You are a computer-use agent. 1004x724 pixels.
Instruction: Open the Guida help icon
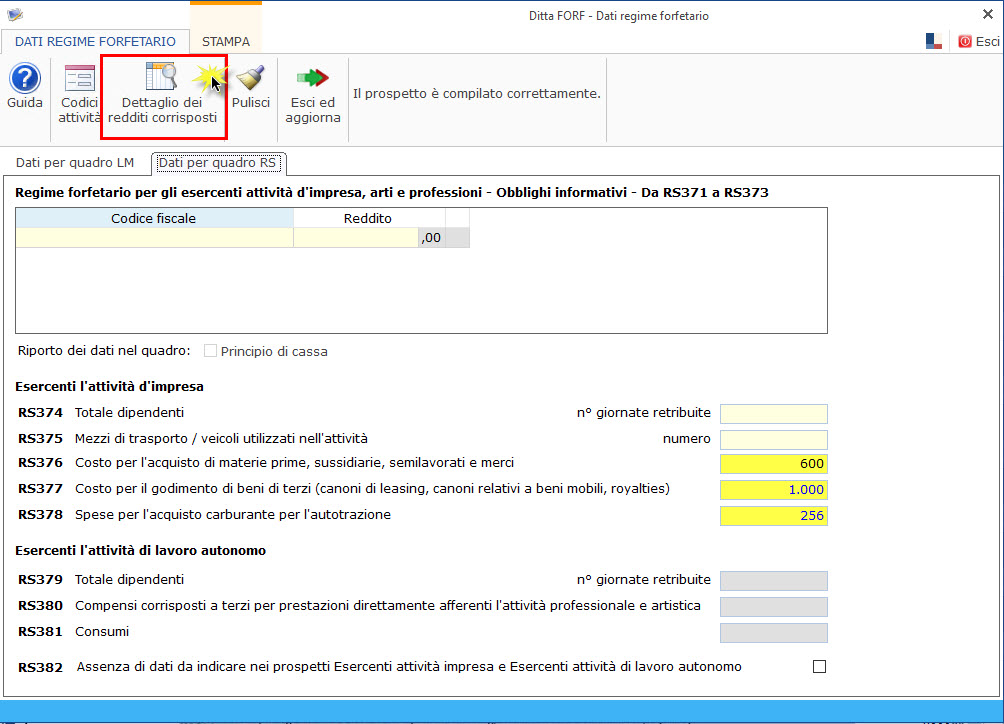click(x=25, y=80)
